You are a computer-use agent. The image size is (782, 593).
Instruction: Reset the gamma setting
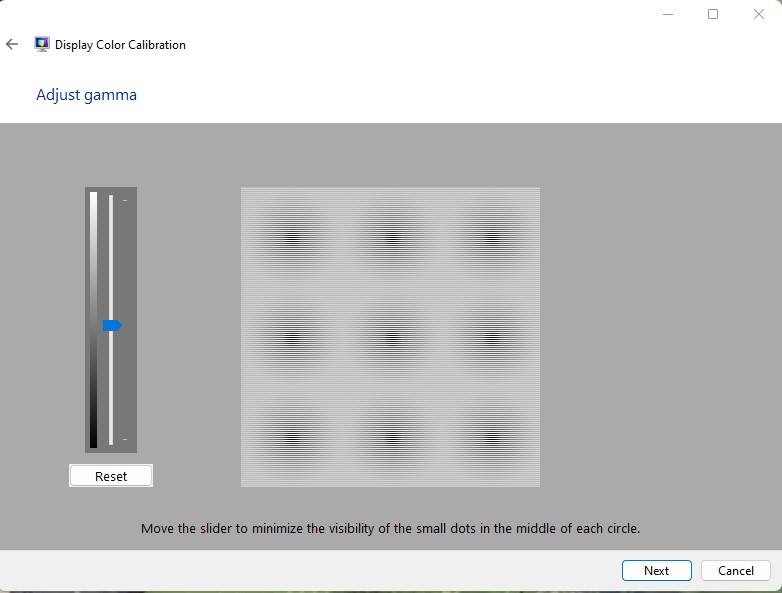coord(111,476)
